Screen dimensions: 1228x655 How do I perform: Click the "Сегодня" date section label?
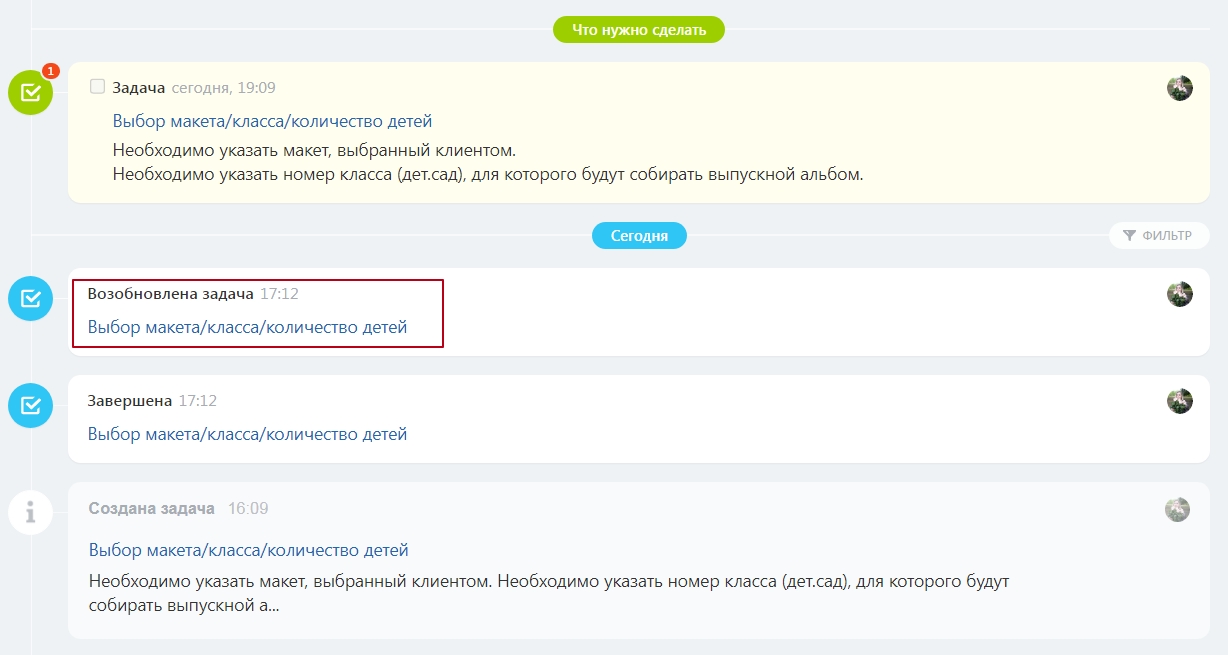click(639, 236)
